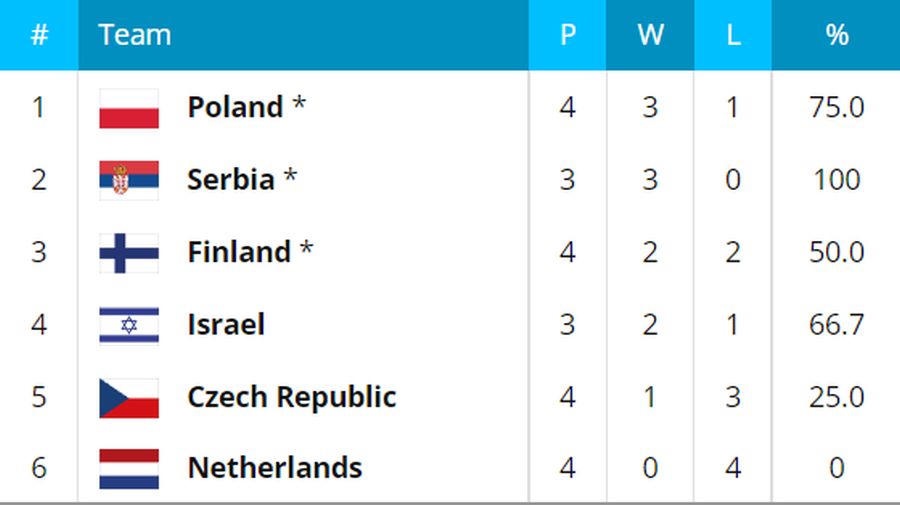Open the Netherlands team link
900x505 pixels.
[x=275, y=467]
